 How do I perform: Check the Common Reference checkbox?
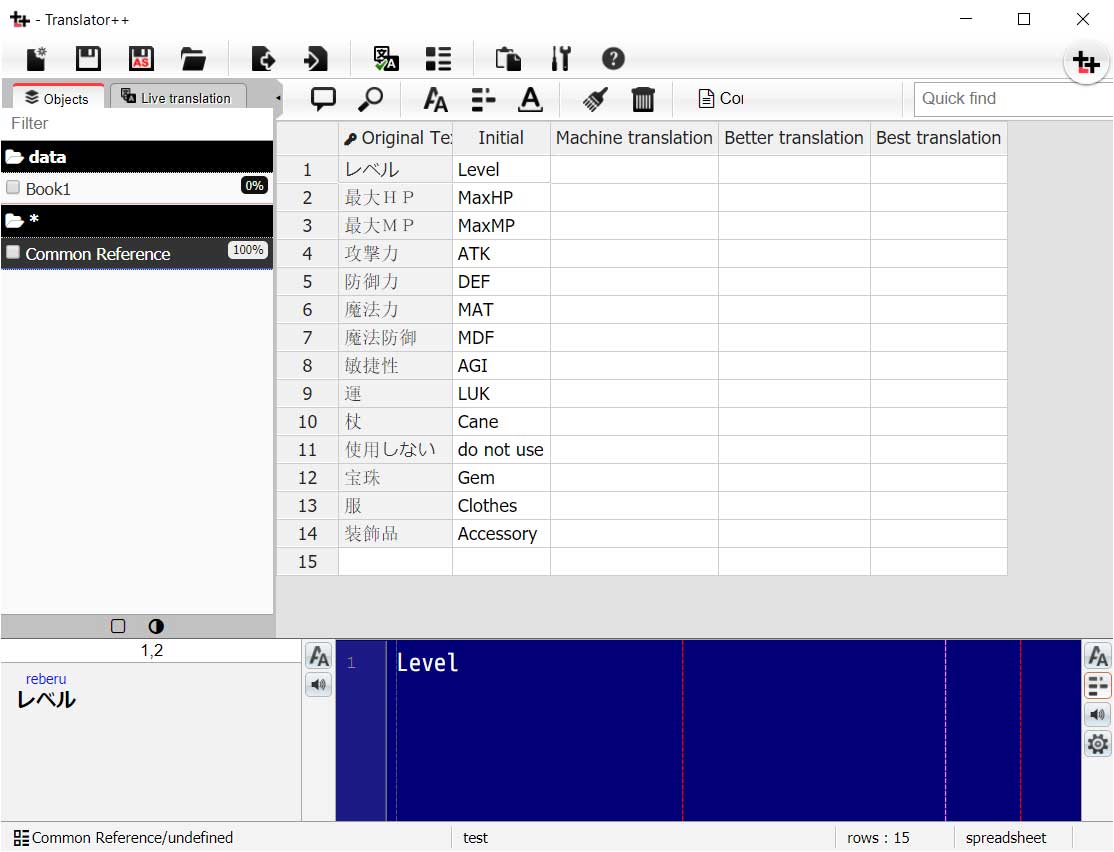(13, 251)
